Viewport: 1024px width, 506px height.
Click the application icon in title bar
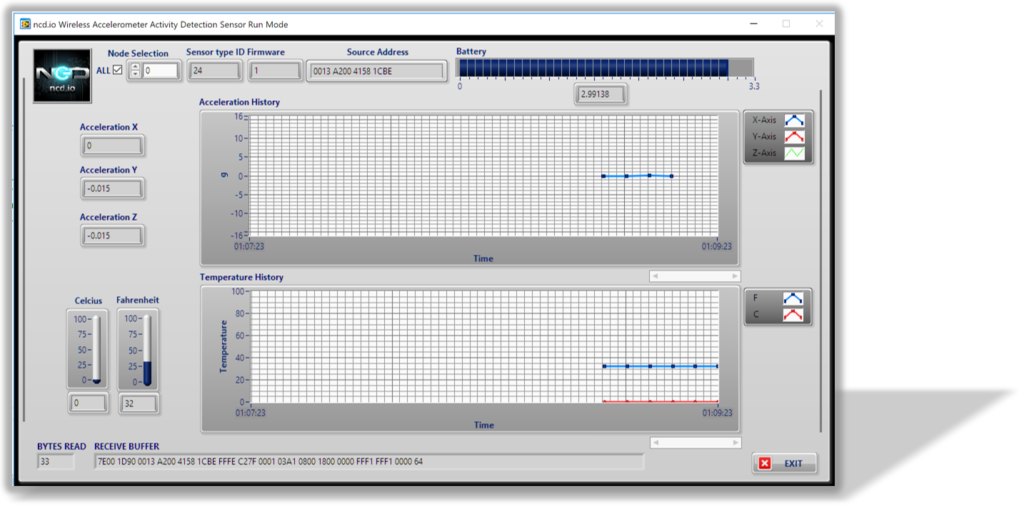(25, 24)
